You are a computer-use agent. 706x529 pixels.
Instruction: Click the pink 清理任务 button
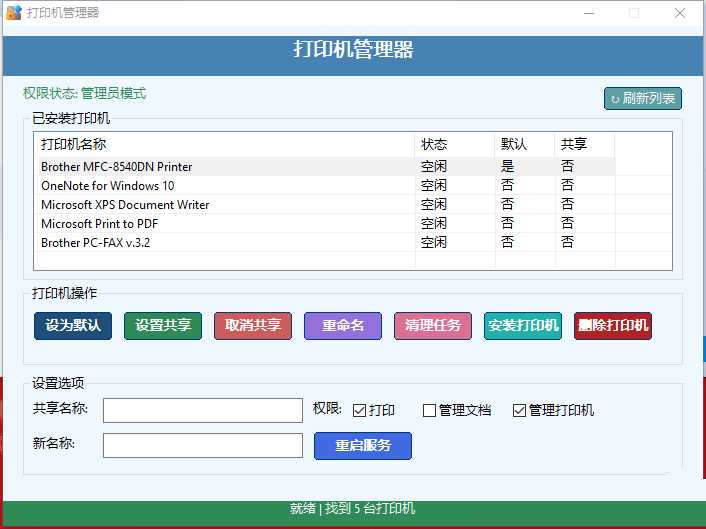[433, 326]
